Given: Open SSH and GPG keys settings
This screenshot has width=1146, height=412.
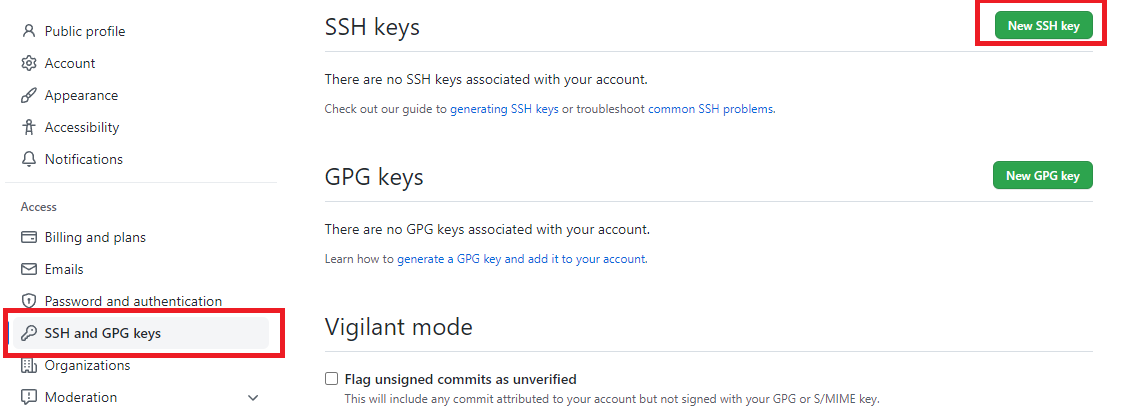Looking at the screenshot, I should (140, 333).
